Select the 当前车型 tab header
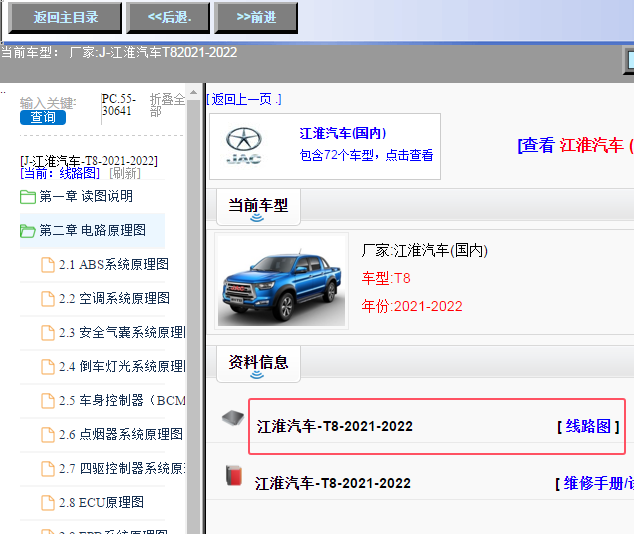The width and height of the screenshot is (634, 534). tap(258, 207)
